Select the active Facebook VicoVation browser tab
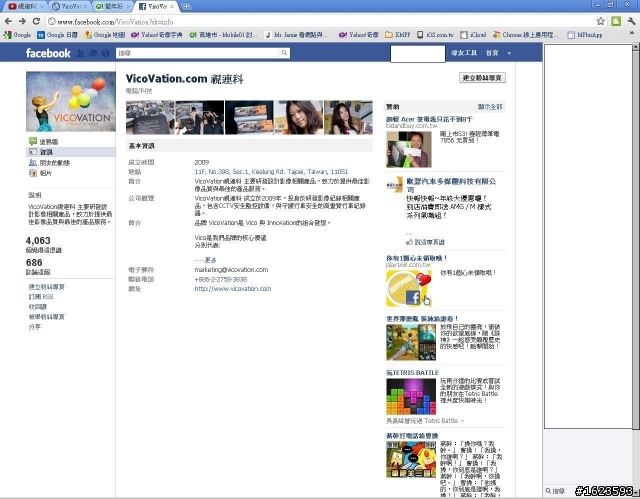This screenshot has width=640, height=499. coord(156,7)
